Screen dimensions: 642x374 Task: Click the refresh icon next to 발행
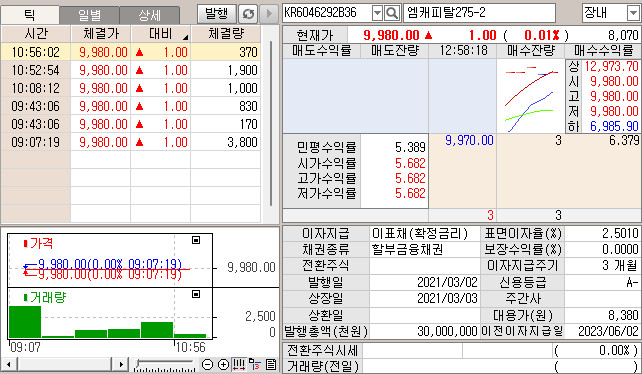coord(248,14)
